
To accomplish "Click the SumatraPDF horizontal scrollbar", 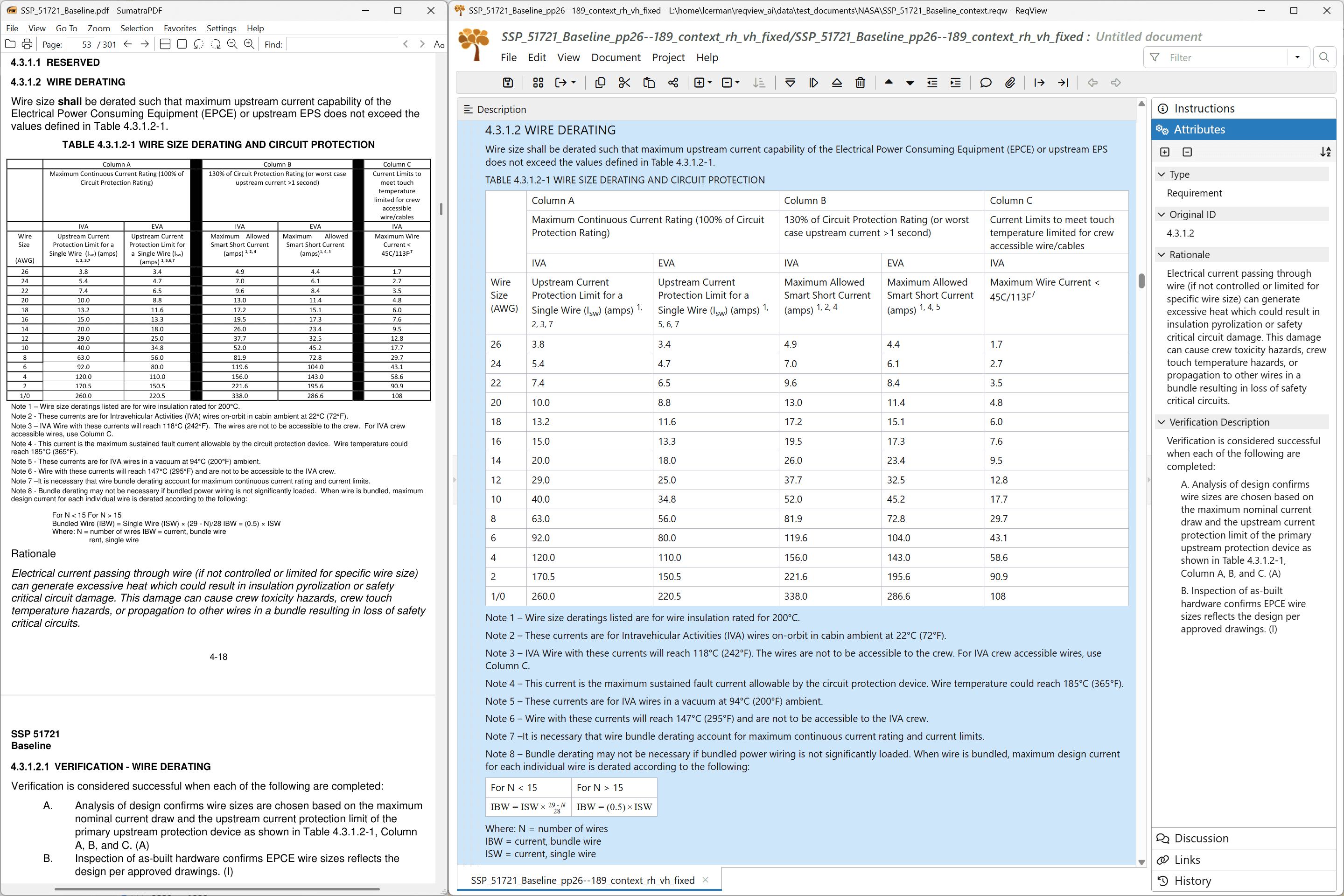I will click(217, 889).
